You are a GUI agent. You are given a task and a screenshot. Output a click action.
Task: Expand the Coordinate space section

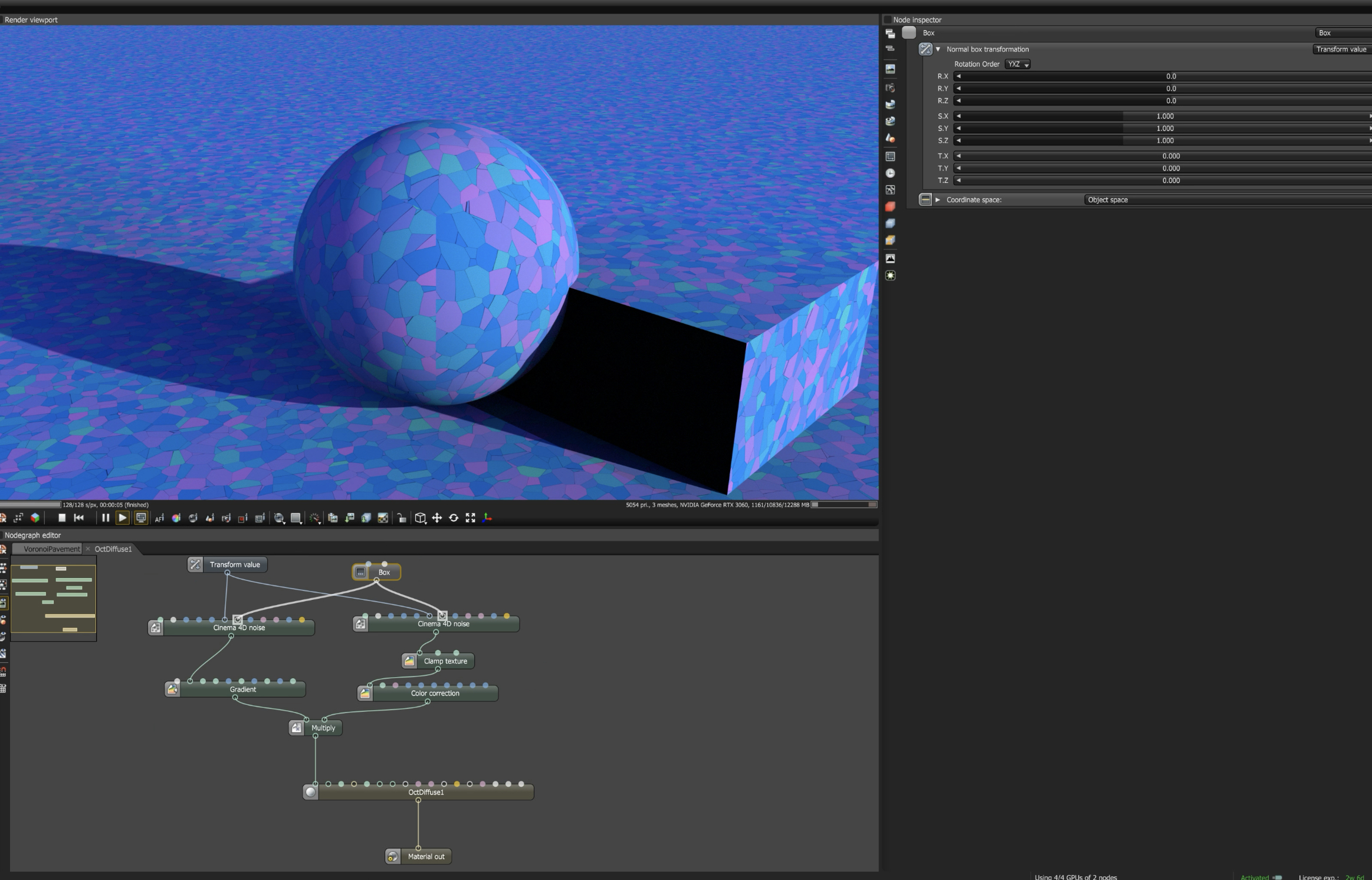point(938,200)
